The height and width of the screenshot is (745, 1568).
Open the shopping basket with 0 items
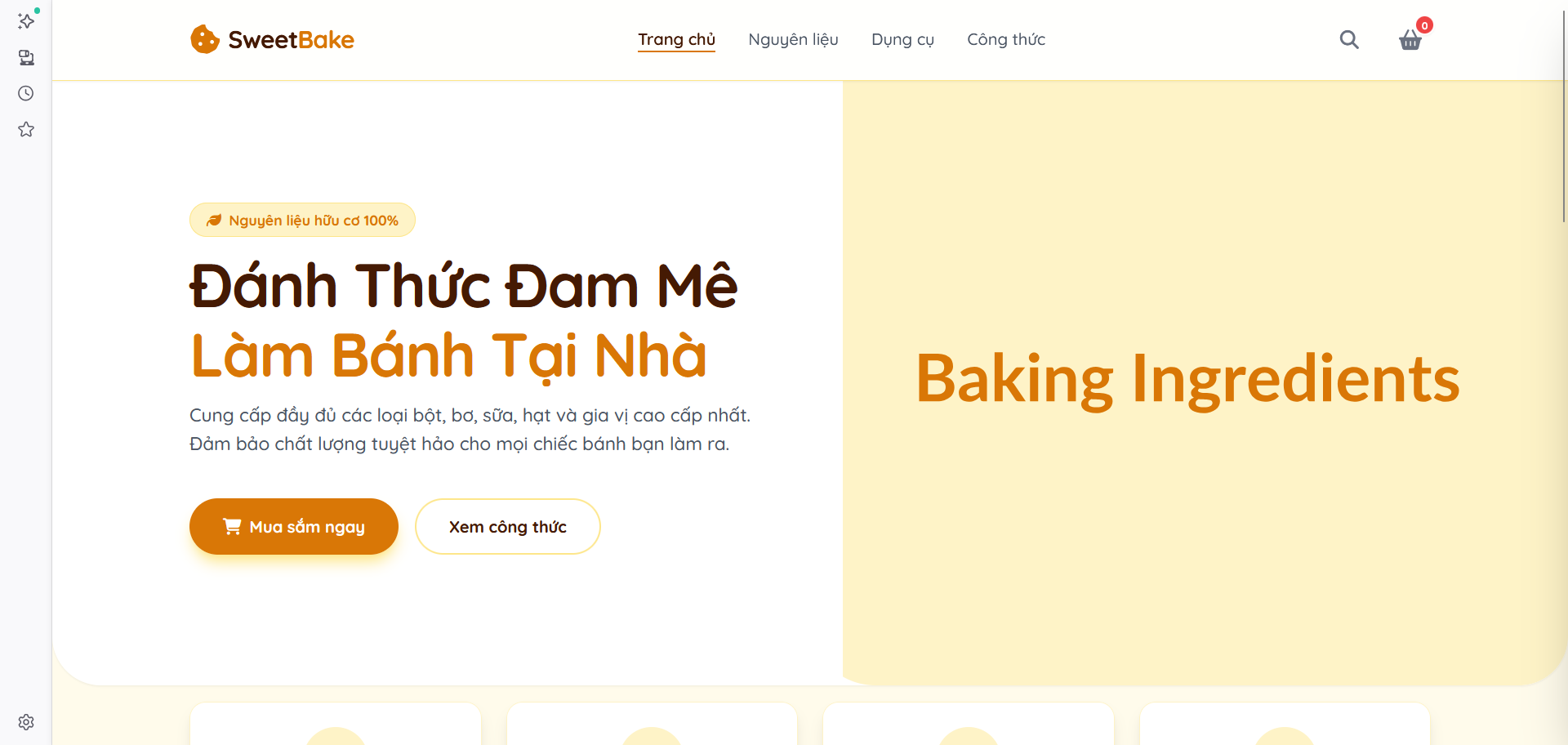pos(1410,40)
